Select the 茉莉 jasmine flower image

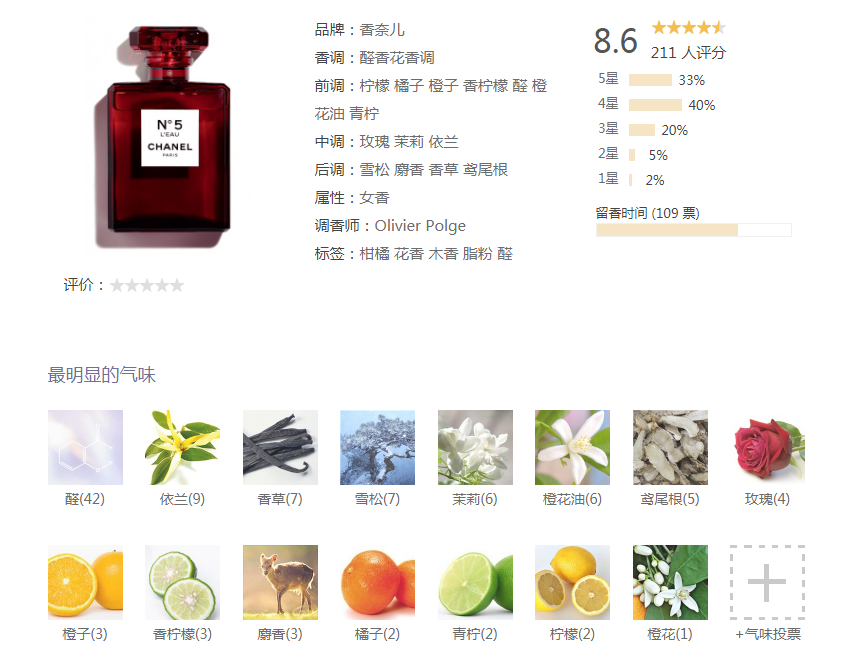[x=476, y=447]
